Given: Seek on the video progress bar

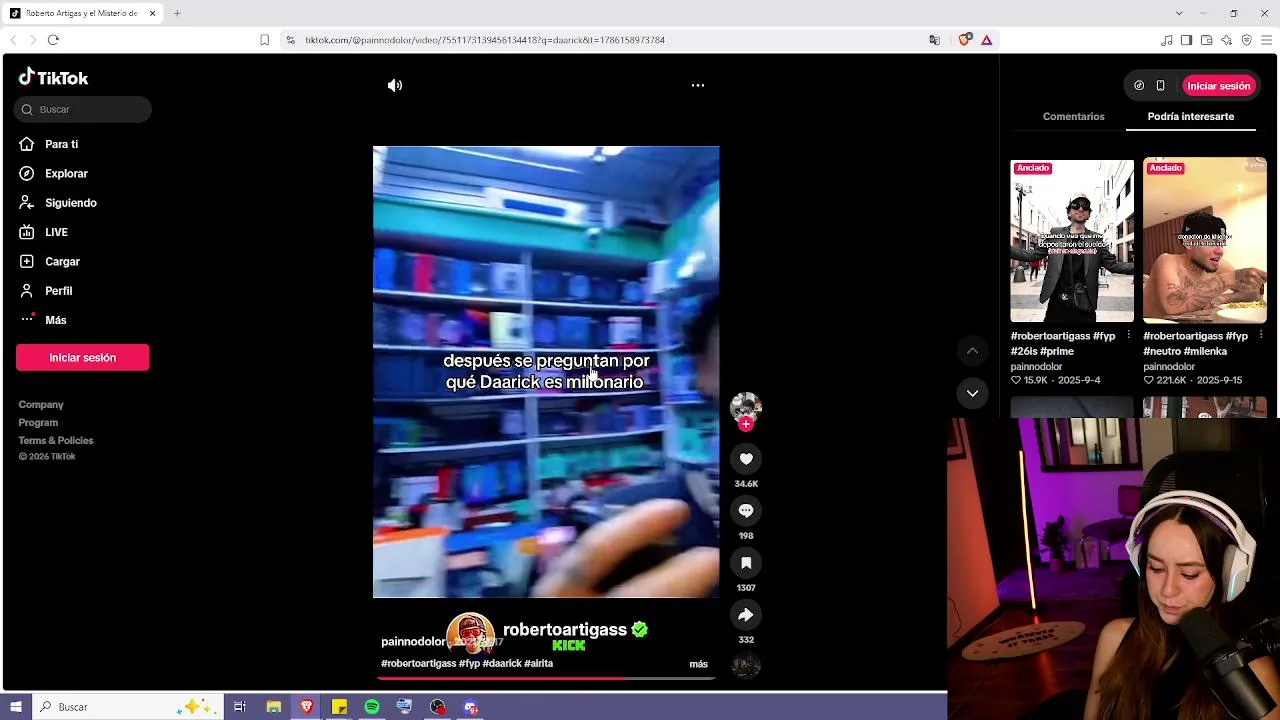Looking at the screenshot, I should coord(546,678).
